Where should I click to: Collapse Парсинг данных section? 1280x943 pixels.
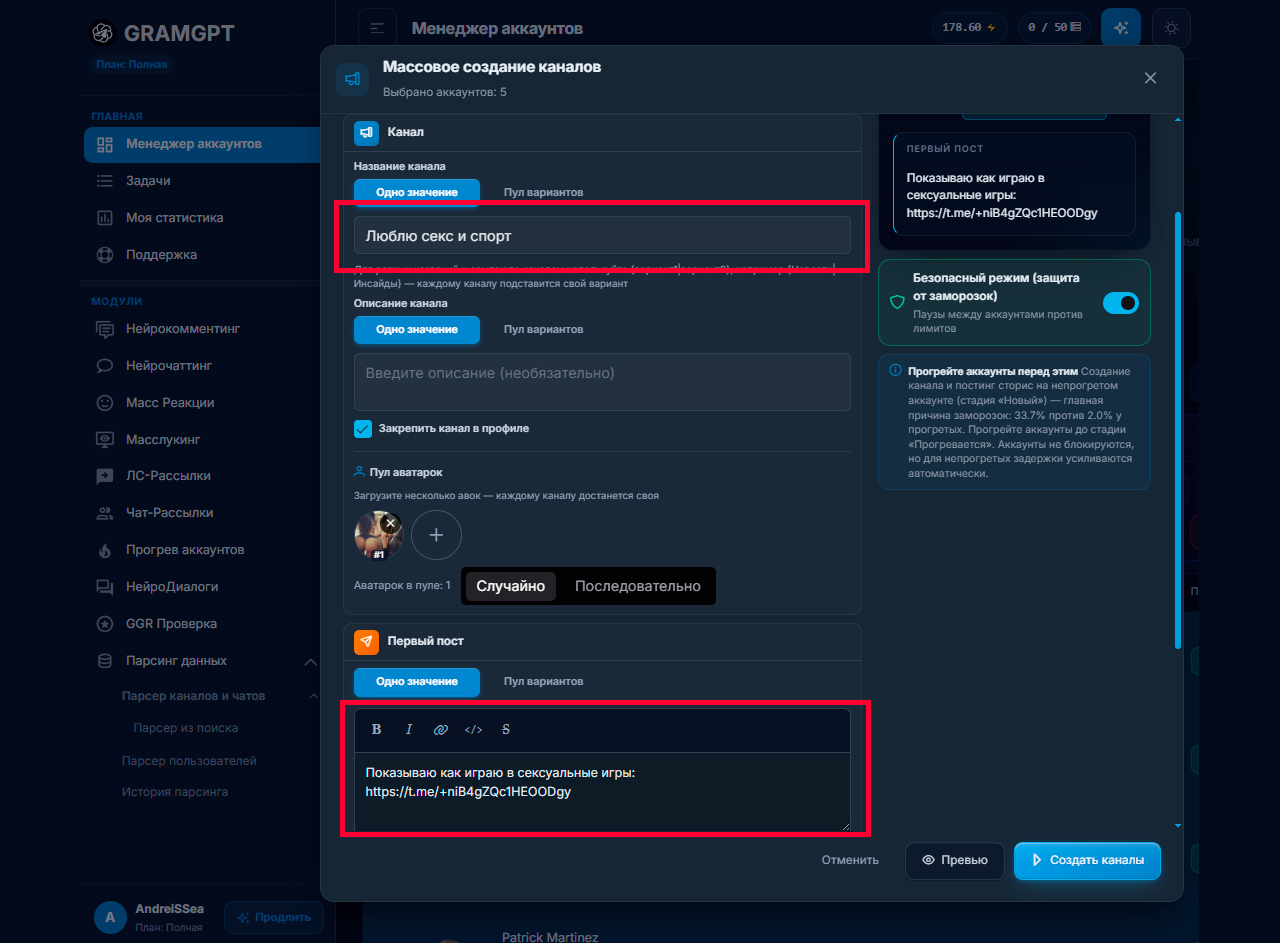pyautogui.click(x=310, y=662)
